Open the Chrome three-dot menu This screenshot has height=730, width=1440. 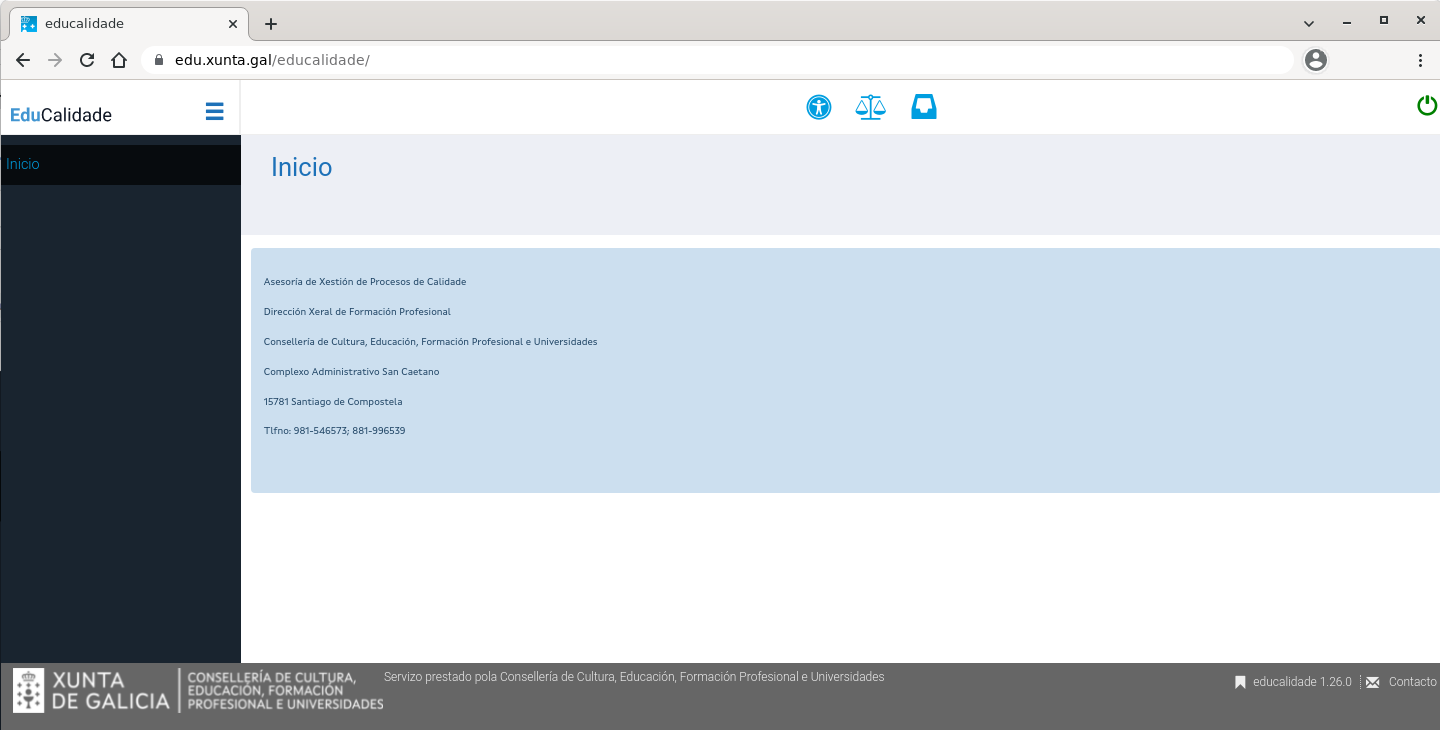tap(1420, 60)
